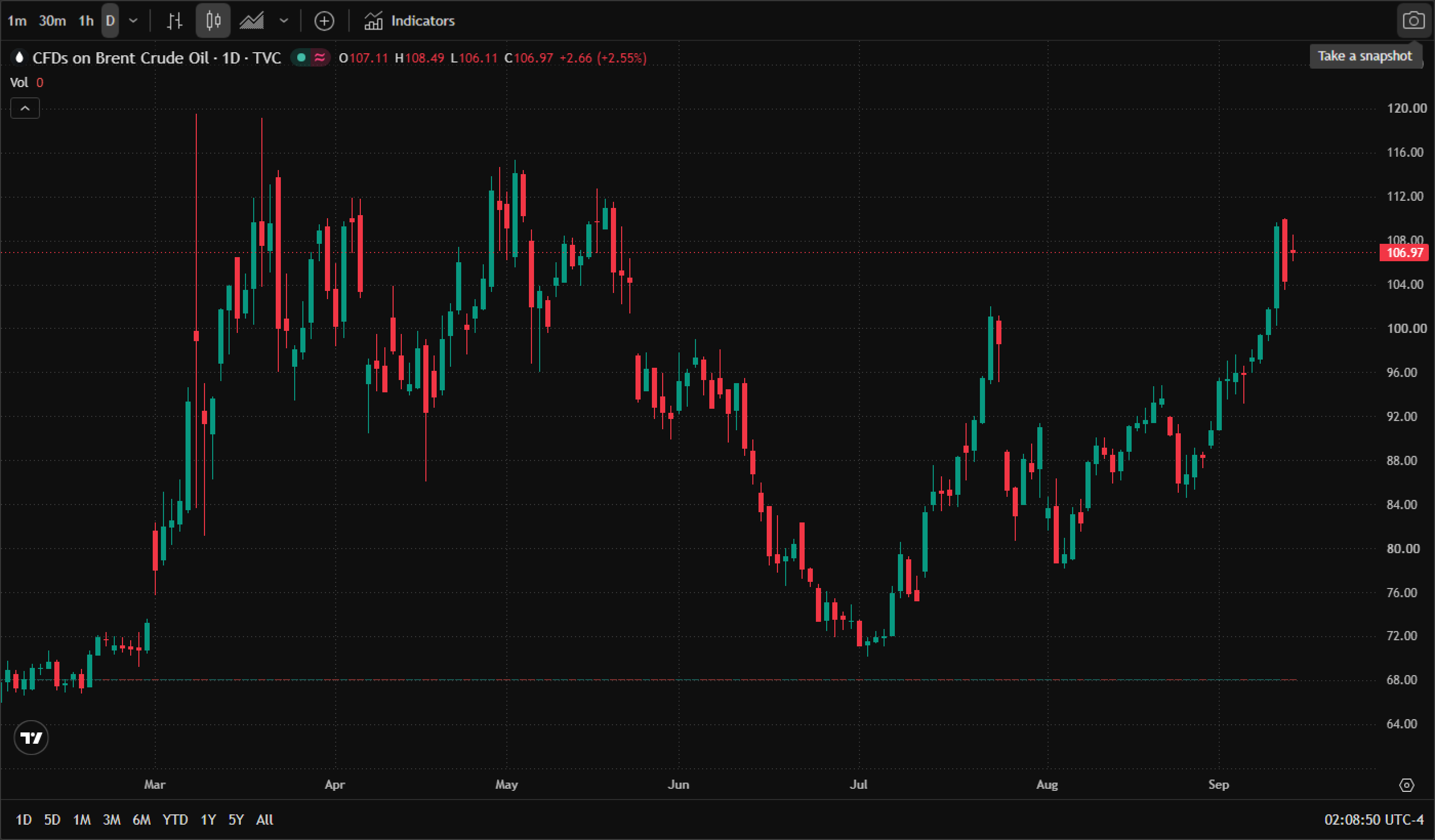Click the 112.00 price axis label
Screen dimensions: 1435x840
point(1404,196)
